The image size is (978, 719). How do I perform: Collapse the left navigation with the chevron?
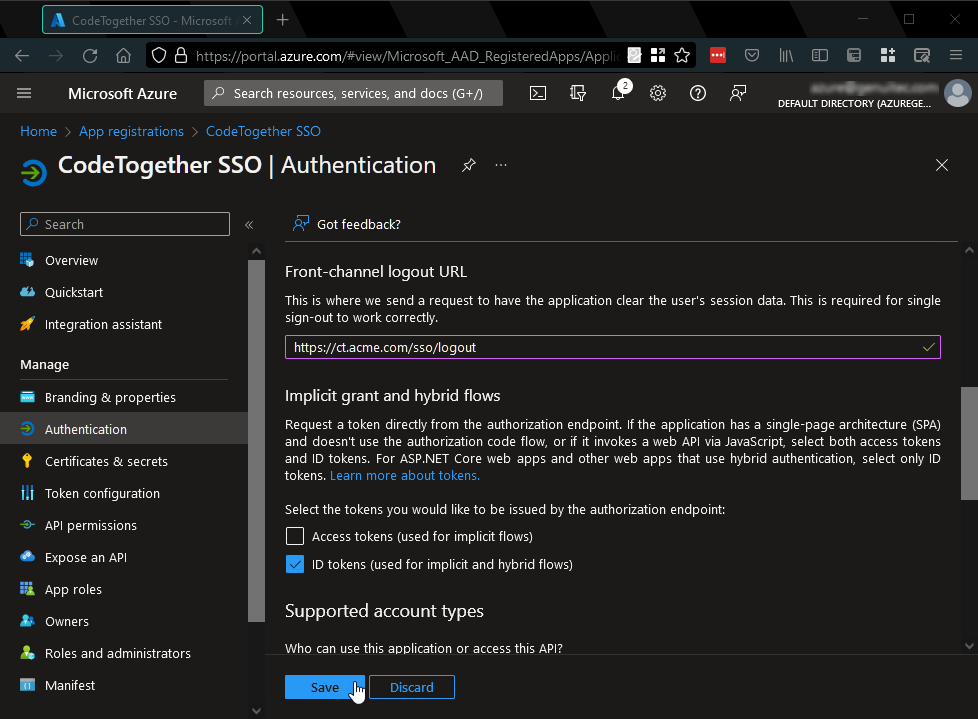pyautogui.click(x=249, y=224)
